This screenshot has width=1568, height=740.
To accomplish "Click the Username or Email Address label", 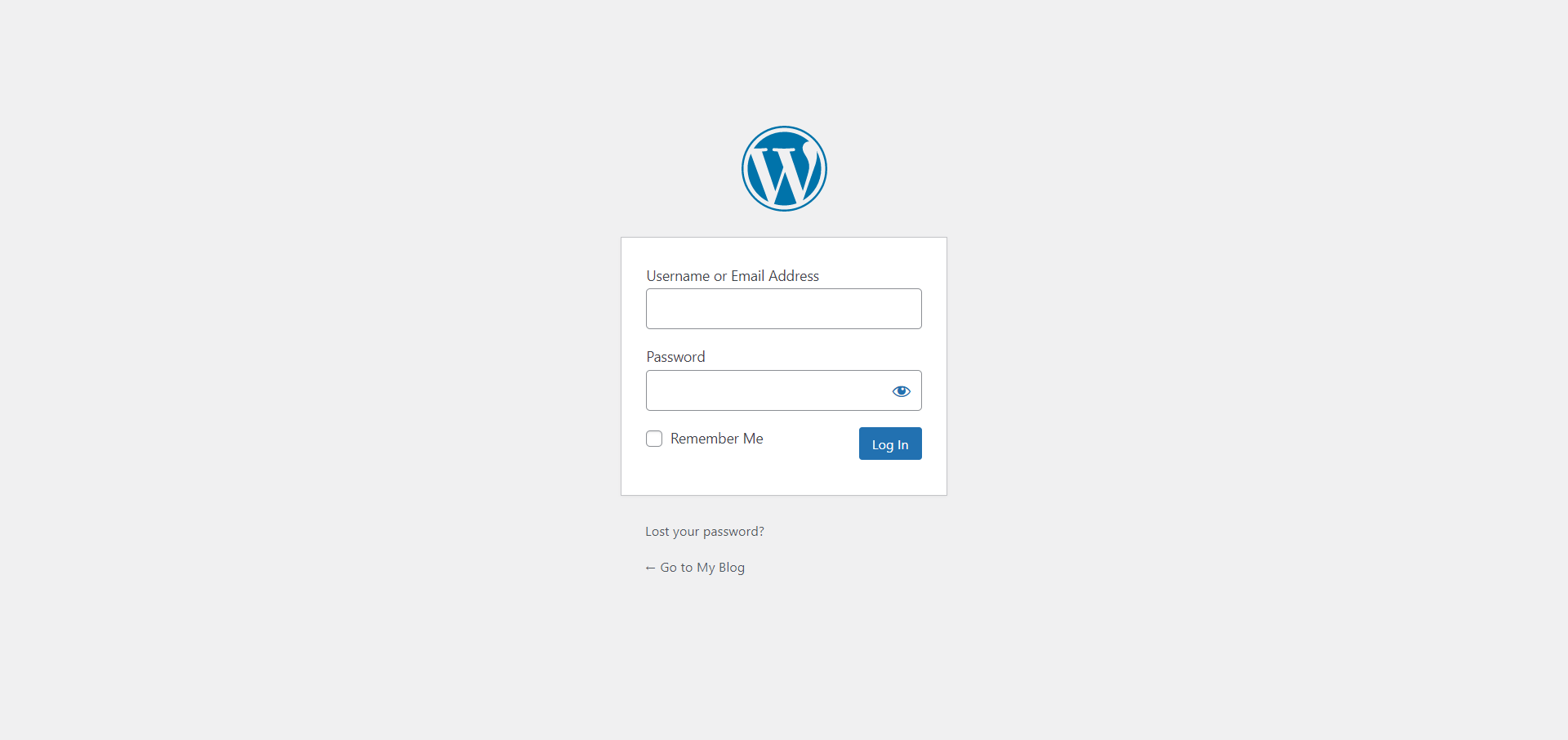I will (733, 276).
